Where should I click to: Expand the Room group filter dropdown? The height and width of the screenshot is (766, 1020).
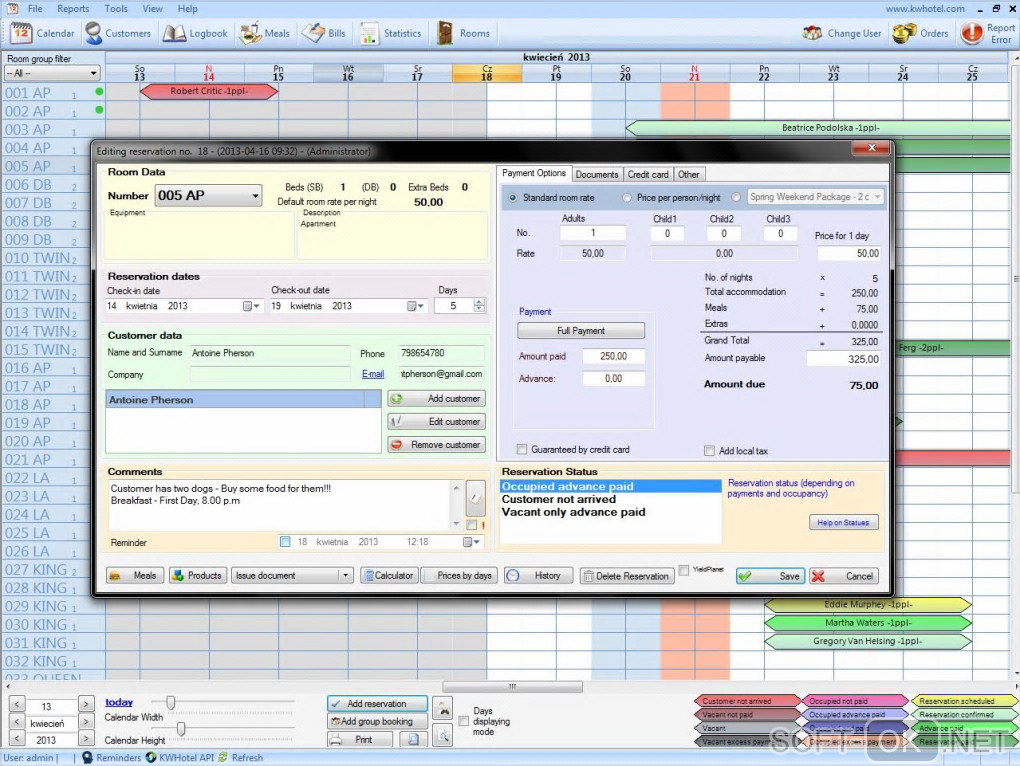pos(93,73)
